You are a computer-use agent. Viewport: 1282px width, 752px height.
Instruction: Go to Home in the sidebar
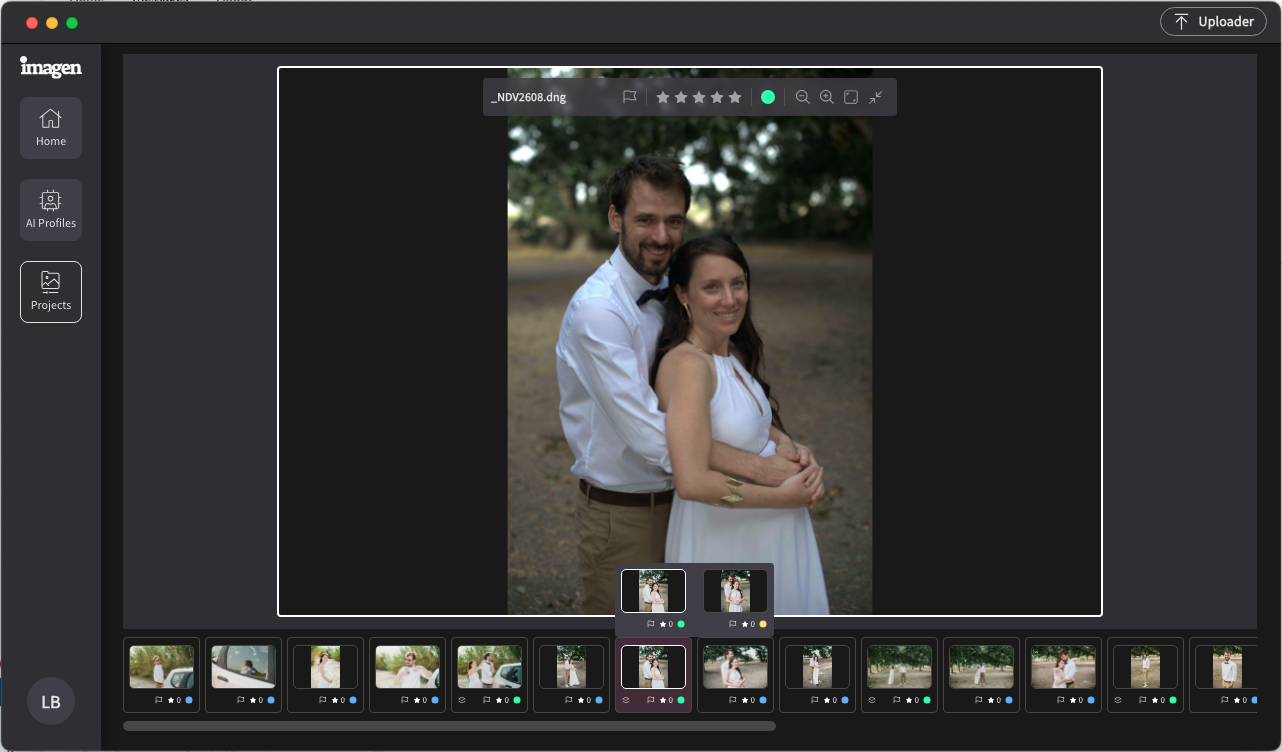[x=51, y=127]
